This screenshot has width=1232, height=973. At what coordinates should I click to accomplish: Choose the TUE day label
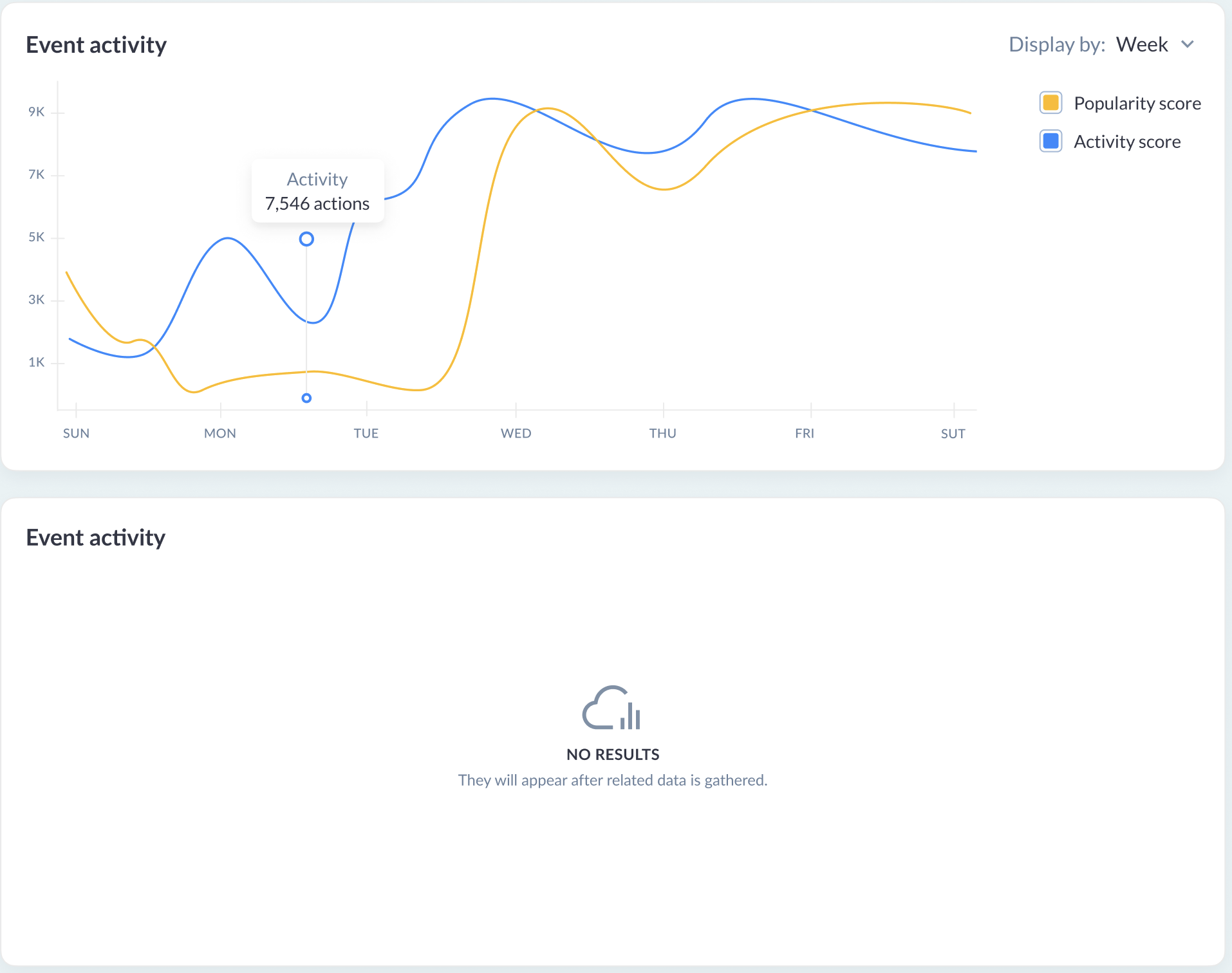tap(366, 433)
